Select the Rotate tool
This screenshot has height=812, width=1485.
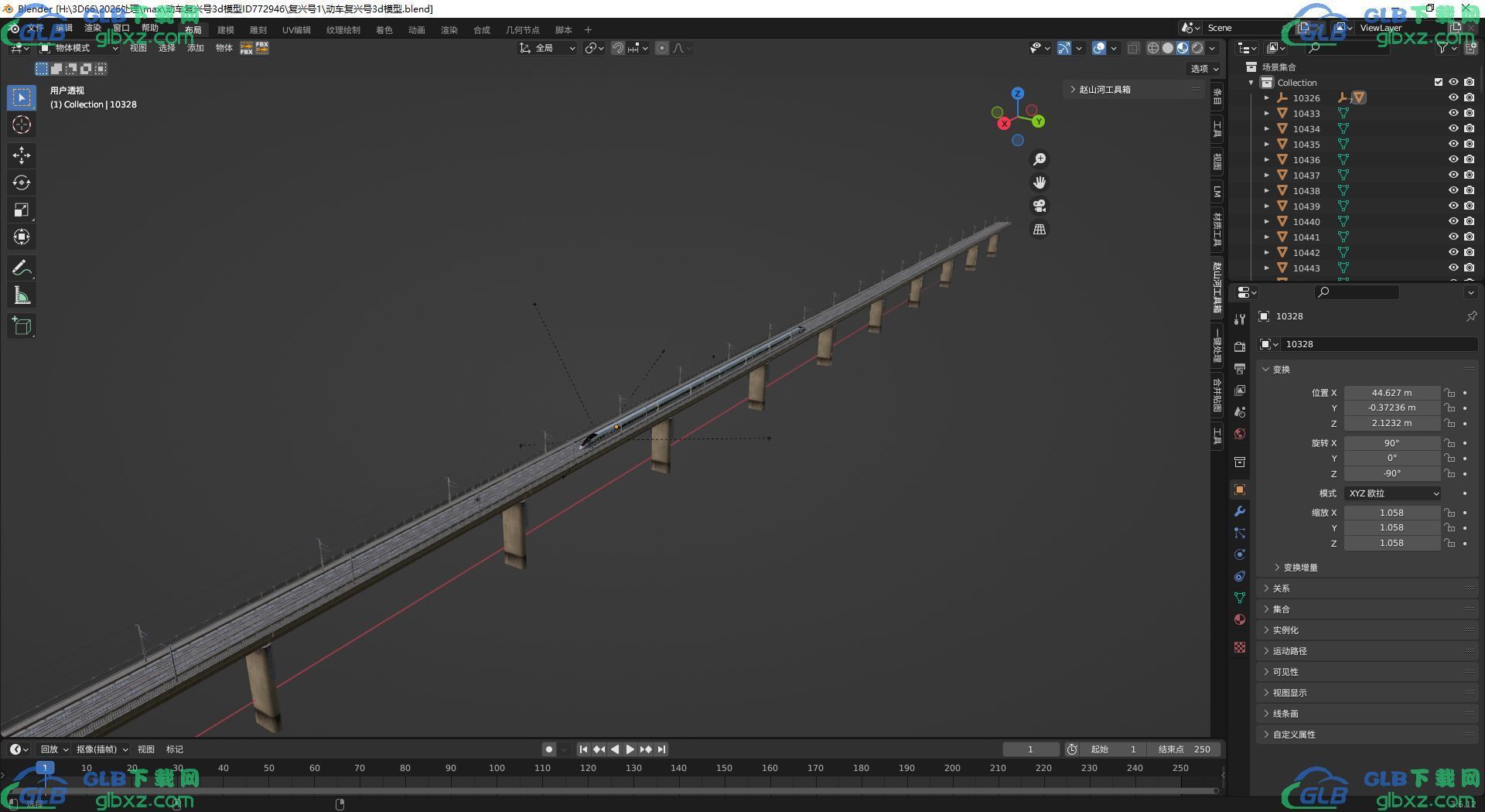pyautogui.click(x=22, y=183)
